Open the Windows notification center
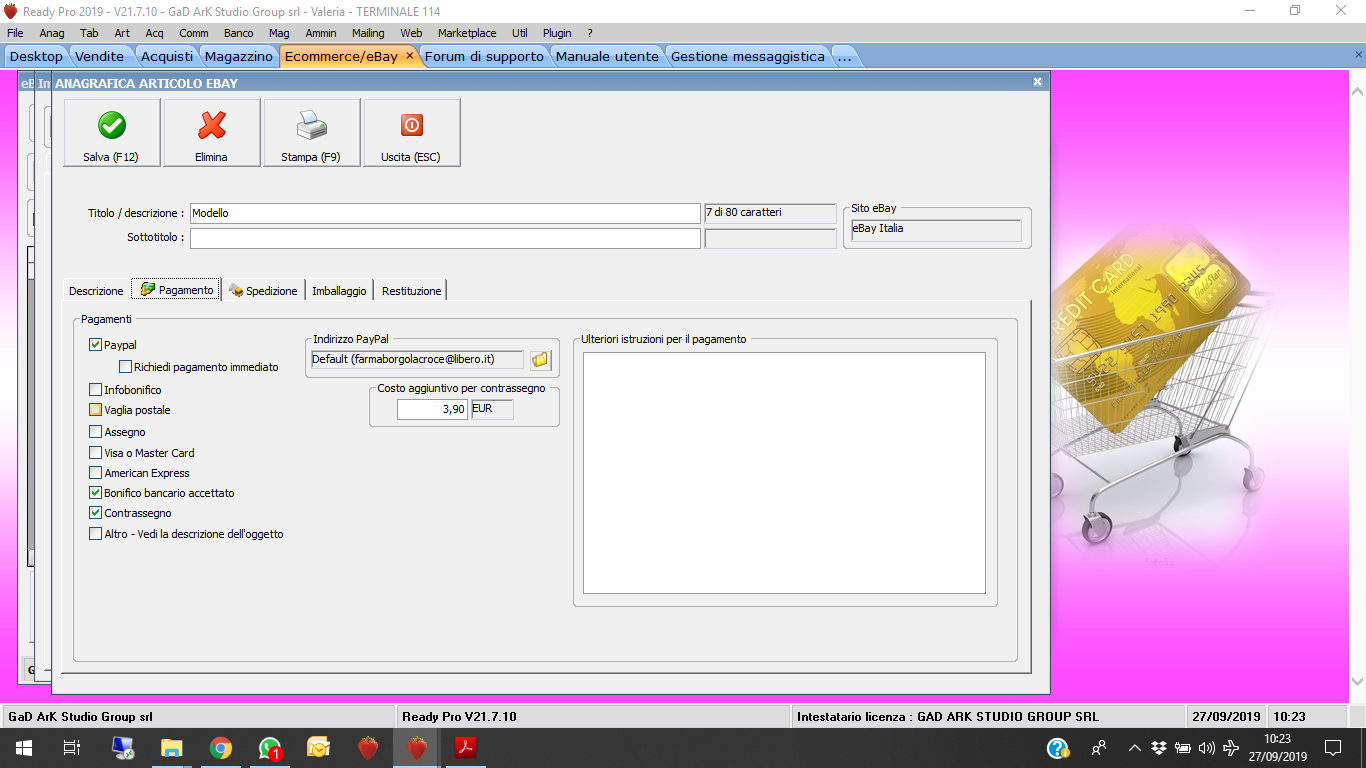The height and width of the screenshot is (768, 1366). coord(1332,748)
